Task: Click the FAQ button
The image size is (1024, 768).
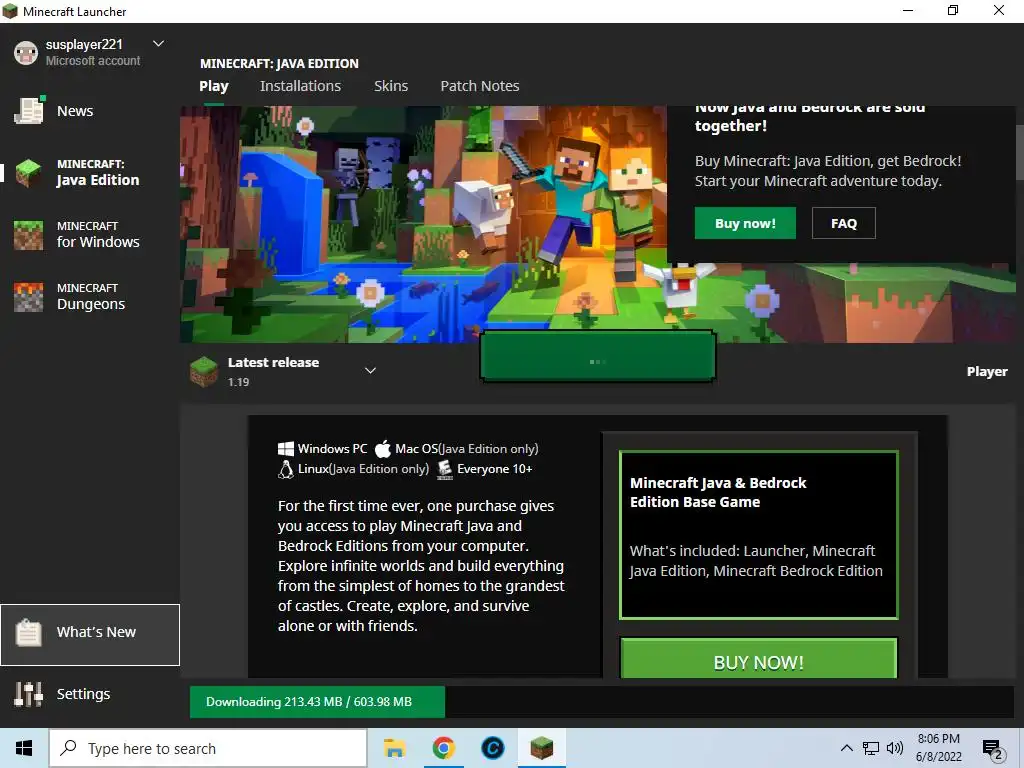Action: (x=844, y=223)
